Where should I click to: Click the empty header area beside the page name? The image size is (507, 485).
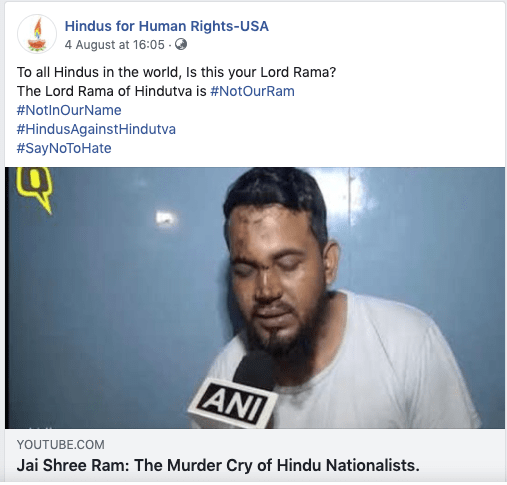click(x=383, y=33)
